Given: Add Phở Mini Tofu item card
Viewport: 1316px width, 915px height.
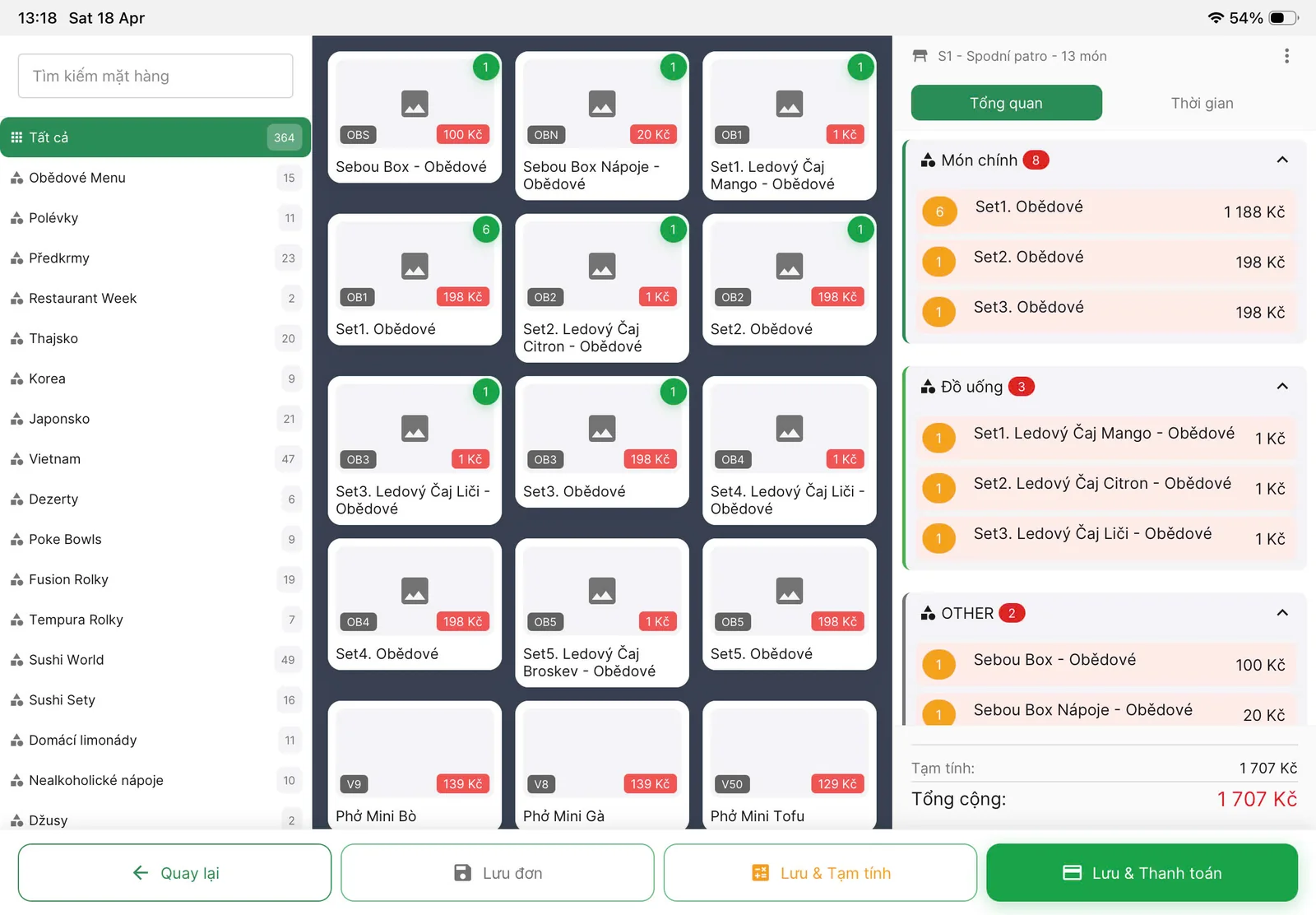Looking at the screenshot, I should click(x=790, y=765).
